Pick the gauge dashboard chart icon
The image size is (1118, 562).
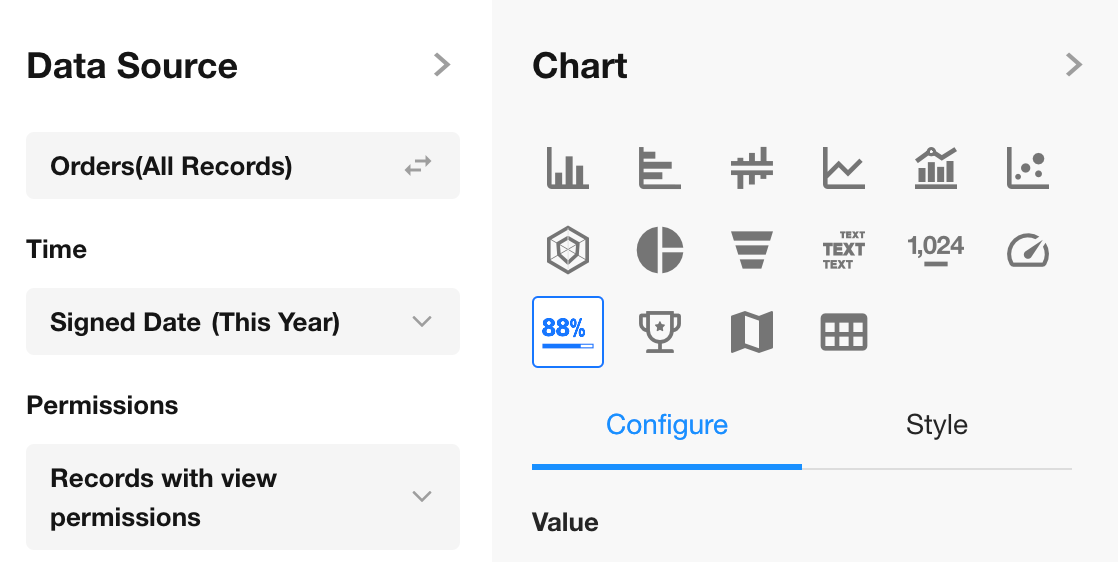click(x=1028, y=249)
